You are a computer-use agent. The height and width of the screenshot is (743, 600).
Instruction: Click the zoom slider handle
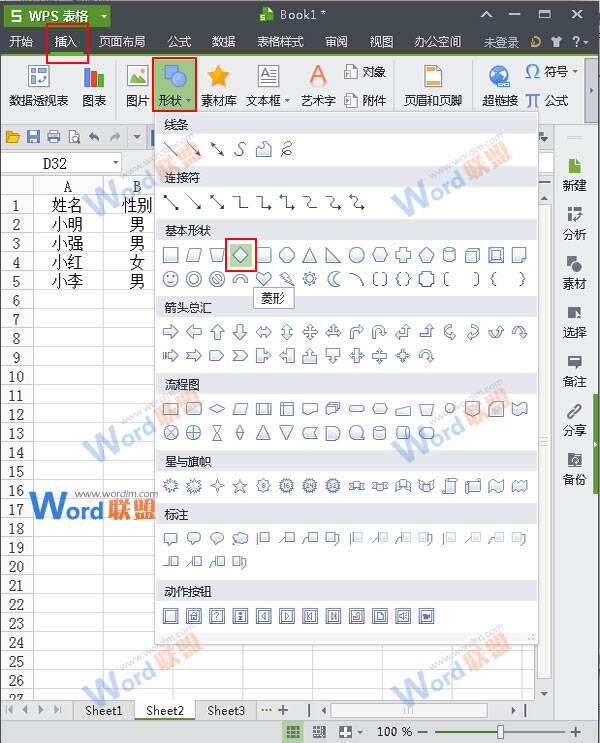click(500, 732)
